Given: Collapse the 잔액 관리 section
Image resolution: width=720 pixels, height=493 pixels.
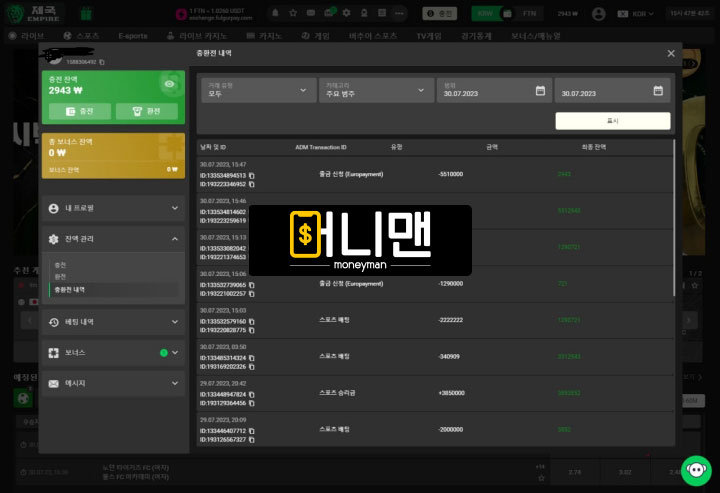Looking at the screenshot, I should click(x=113, y=239).
